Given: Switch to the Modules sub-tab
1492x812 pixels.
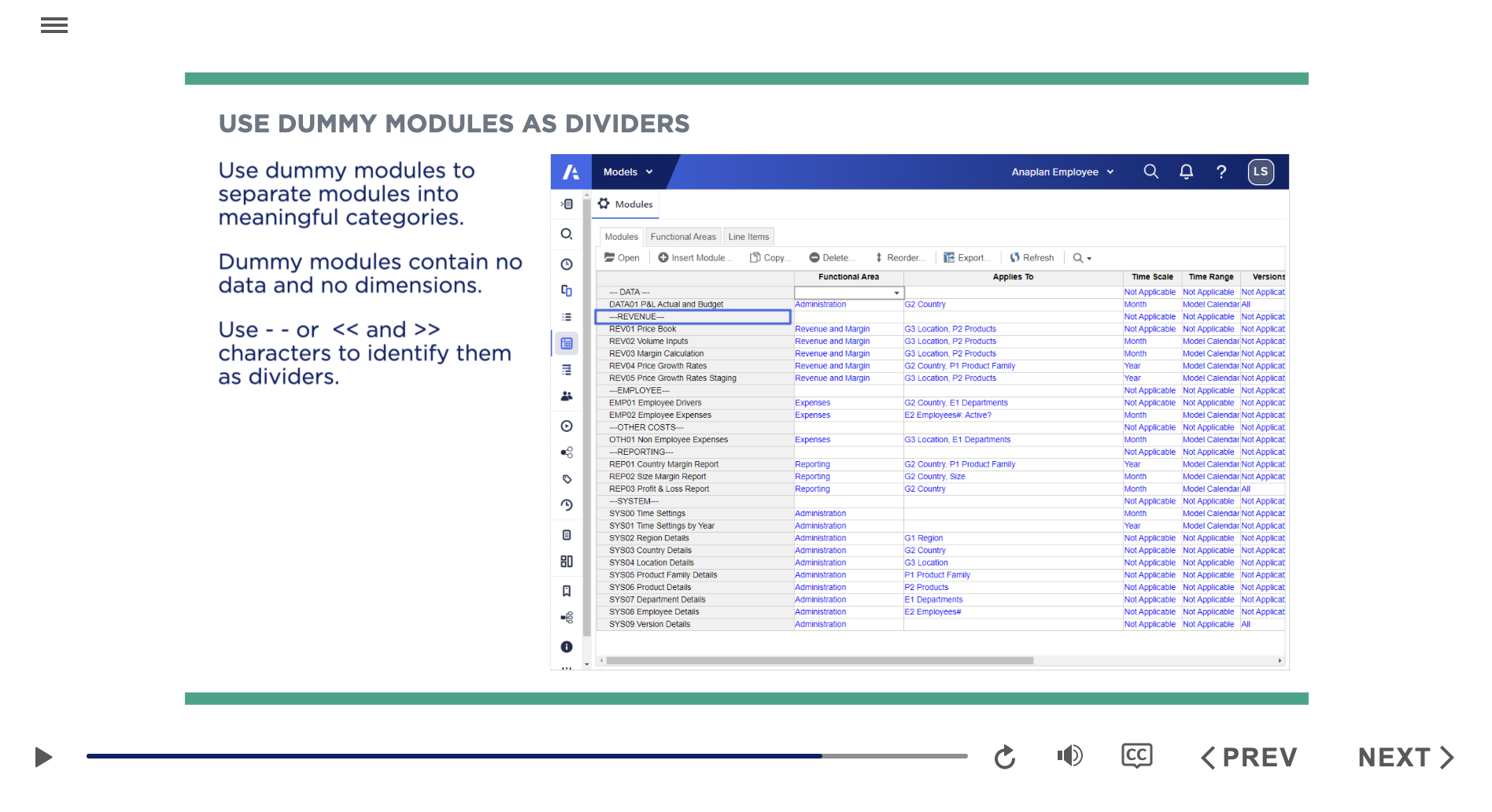Looking at the screenshot, I should click(x=621, y=237).
